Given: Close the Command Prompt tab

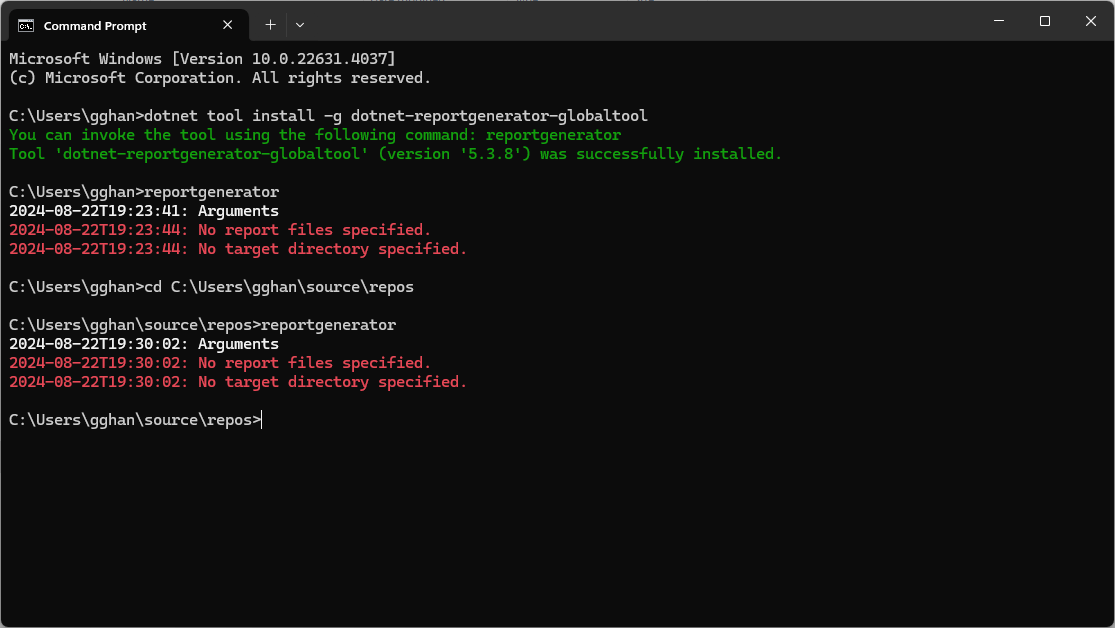Looking at the screenshot, I should pos(232,25).
